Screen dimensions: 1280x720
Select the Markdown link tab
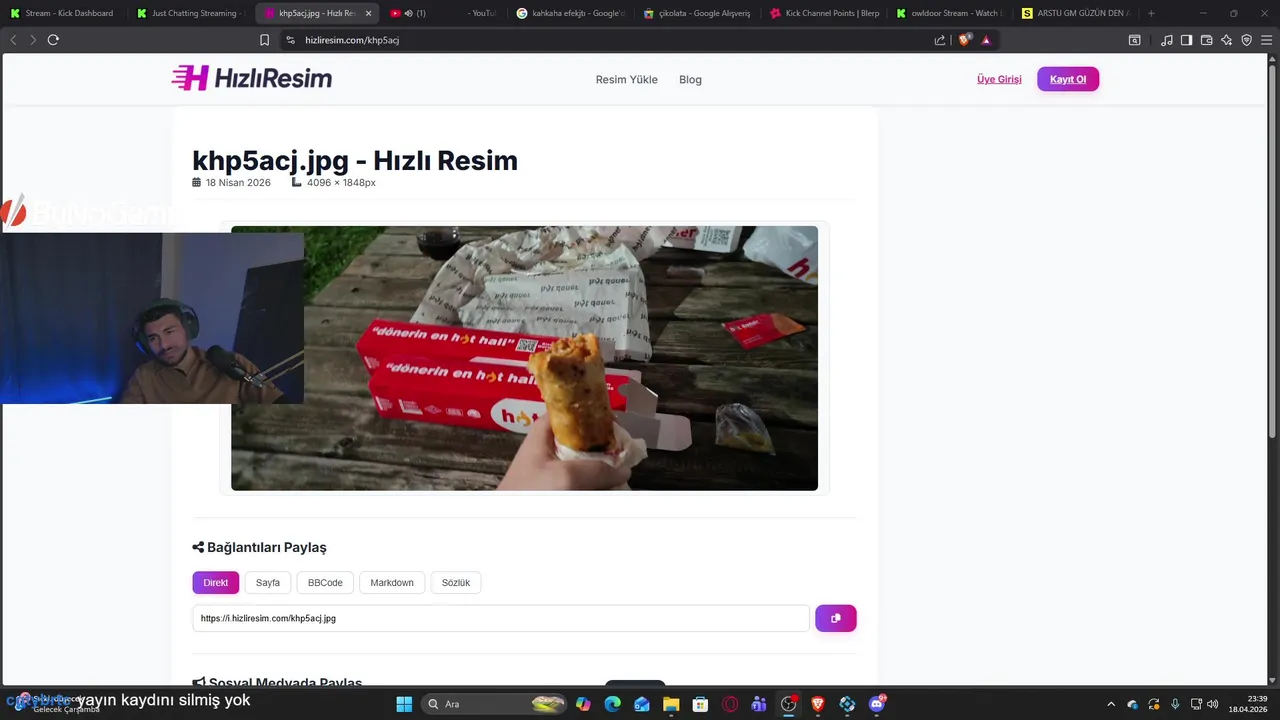pyautogui.click(x=392, y=583)
